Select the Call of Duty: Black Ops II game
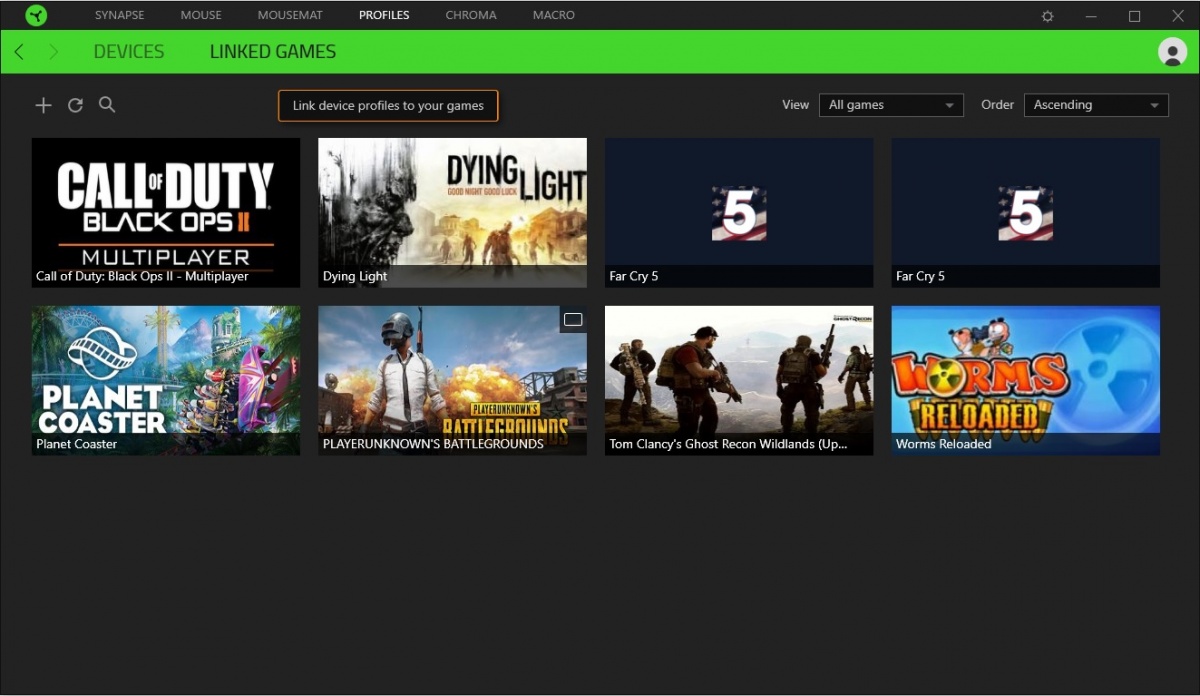The width and height of the screenshot is (1200, 696). (166, 213)
